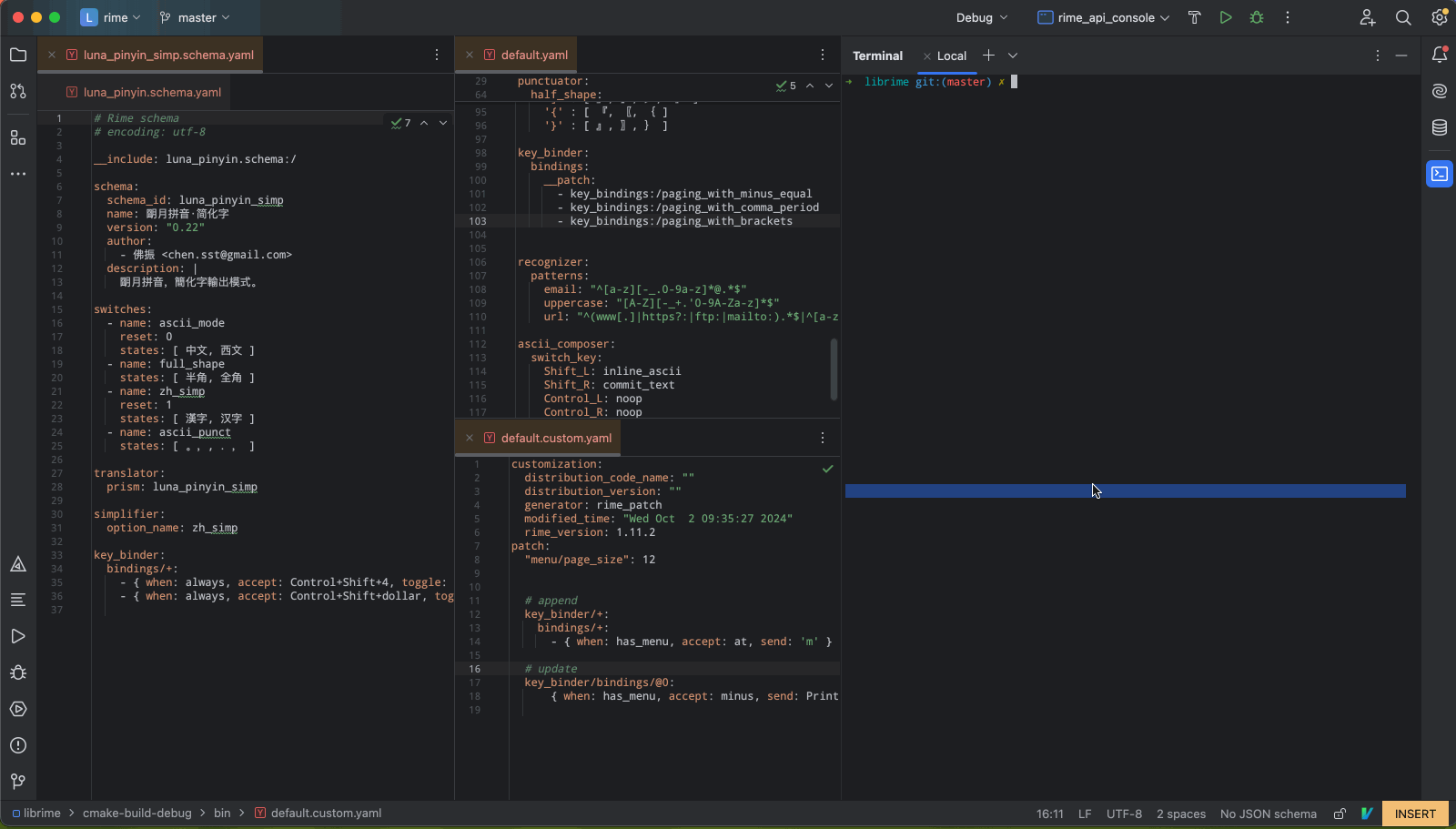Open the Git tool window icon
The image size is (1456, 829).
pos(18,782)
